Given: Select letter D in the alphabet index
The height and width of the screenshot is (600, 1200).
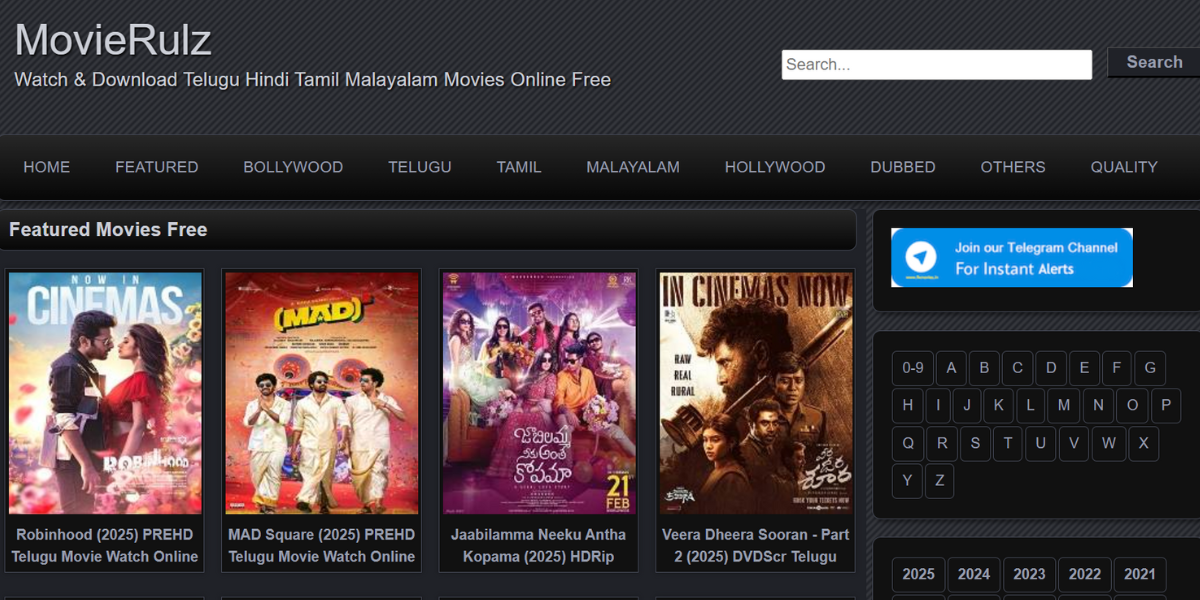Looking at the screenshot, I should (x=1050, y=368).
